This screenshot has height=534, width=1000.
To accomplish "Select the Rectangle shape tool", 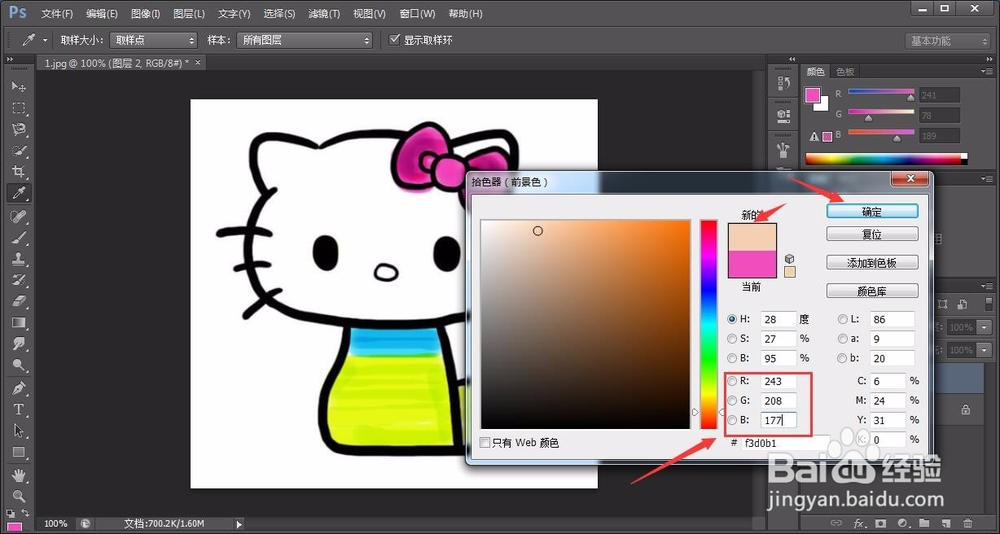I will (x=18, y=452).
